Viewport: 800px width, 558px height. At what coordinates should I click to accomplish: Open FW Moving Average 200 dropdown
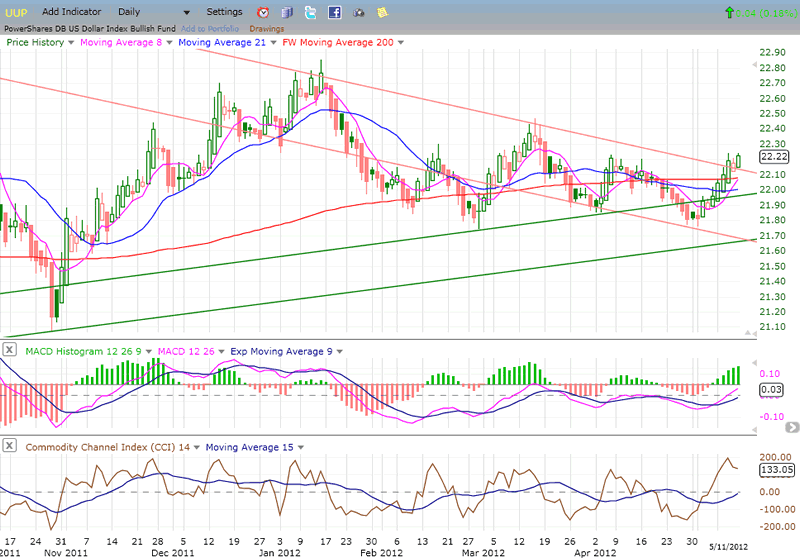click(x=398, y=43)
